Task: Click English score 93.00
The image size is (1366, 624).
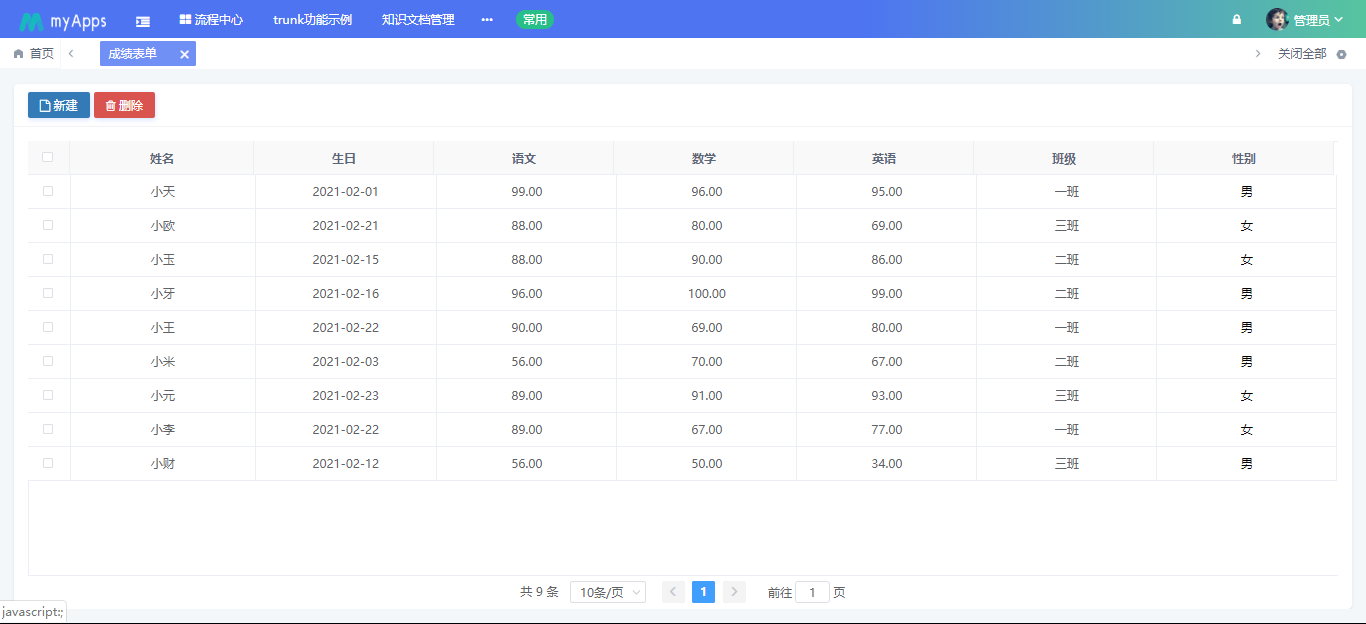Action: (x=887, y=396)
